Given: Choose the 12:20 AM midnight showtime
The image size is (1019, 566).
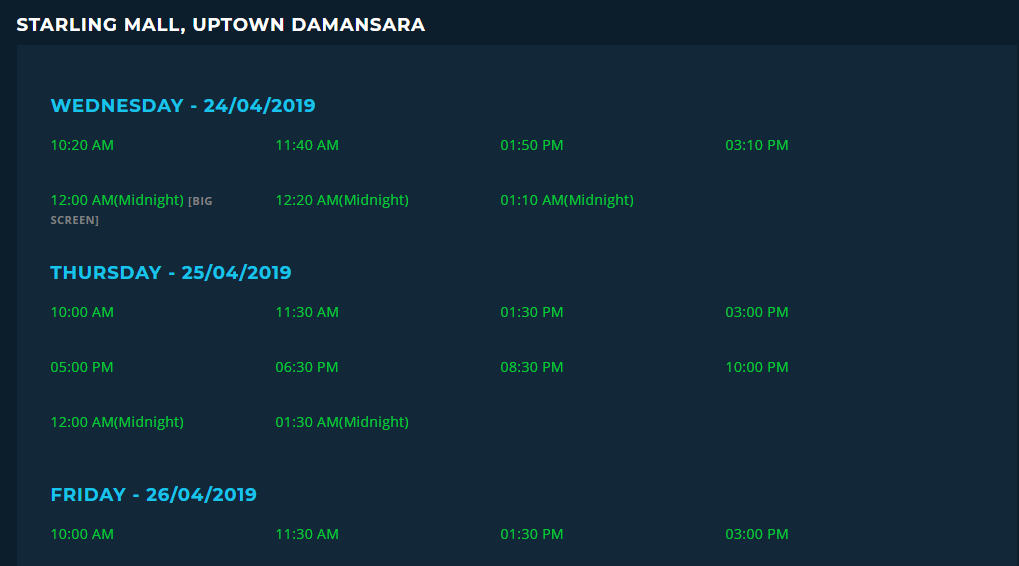Looking at the screenshot, I should point(342,200).
